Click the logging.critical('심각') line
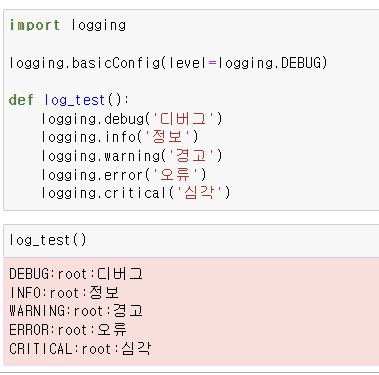379x375 pixels. tap(136, 193)
